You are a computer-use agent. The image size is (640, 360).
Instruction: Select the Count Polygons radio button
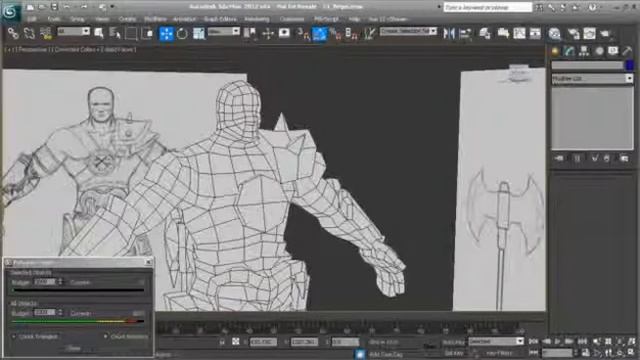point(105,337)
